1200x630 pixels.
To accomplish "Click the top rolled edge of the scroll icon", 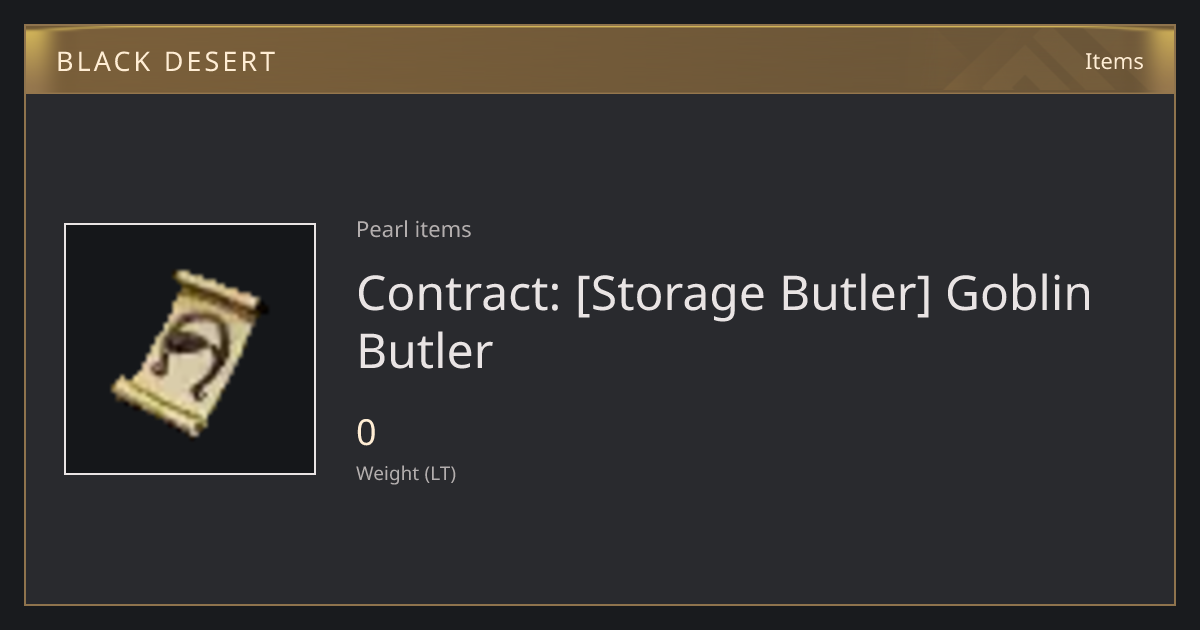I will [220, 290].
